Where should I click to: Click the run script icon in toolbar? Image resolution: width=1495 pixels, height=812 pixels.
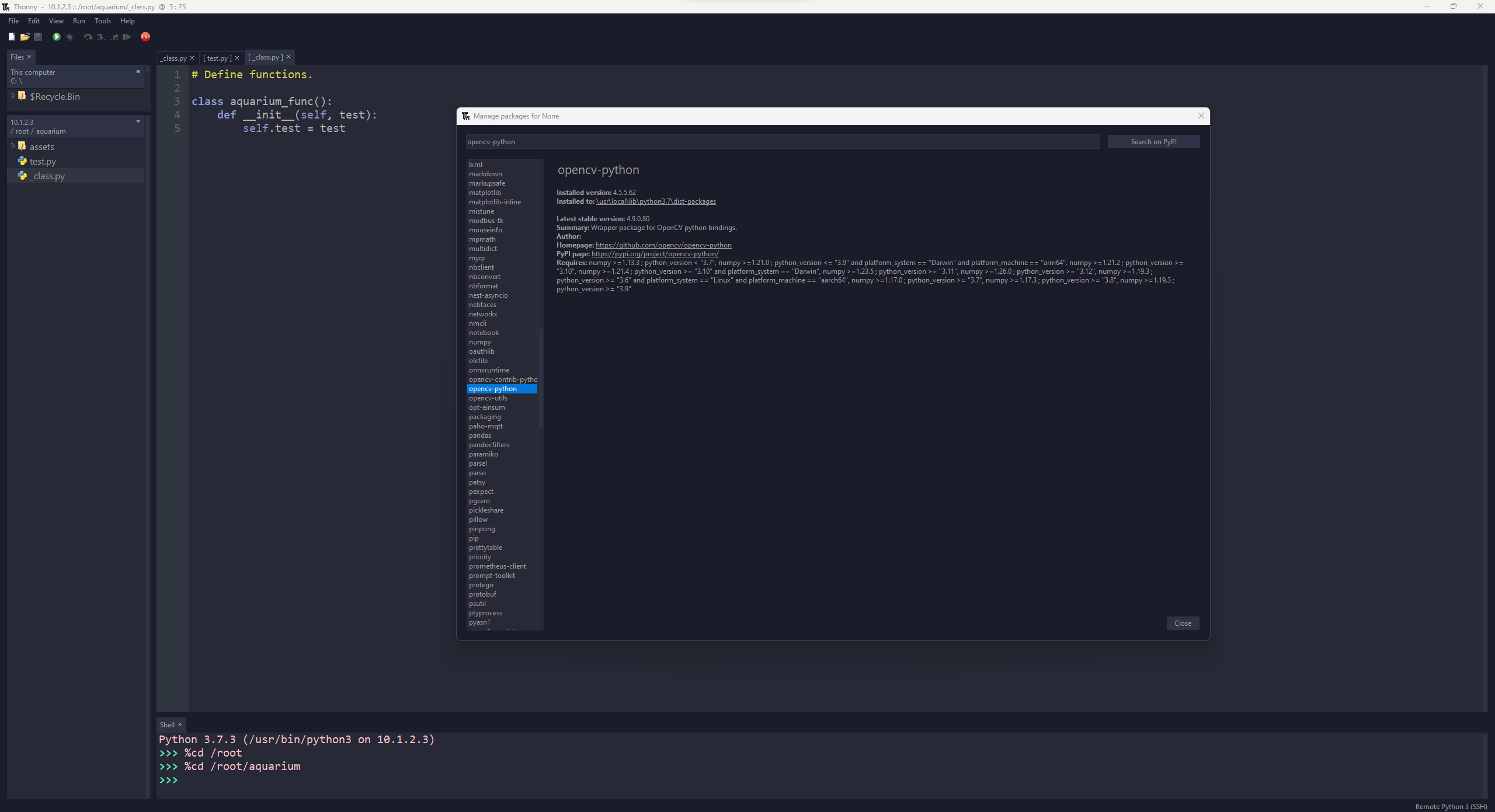(x=57, y=37)
